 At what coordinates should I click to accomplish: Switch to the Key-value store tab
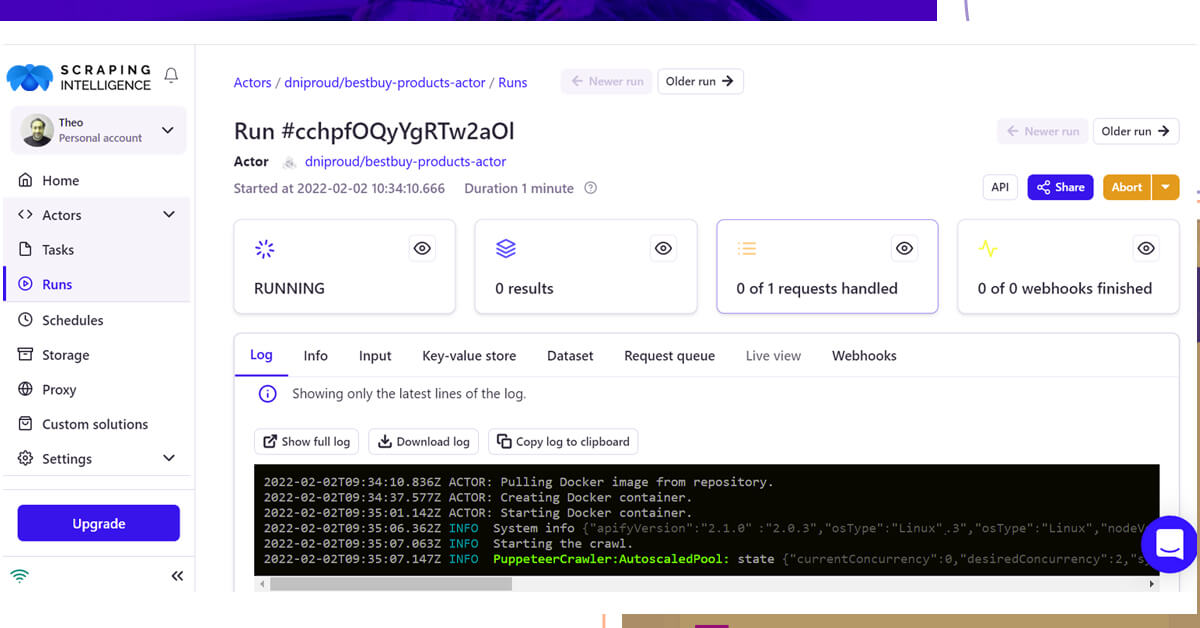[x=469, y=355]
